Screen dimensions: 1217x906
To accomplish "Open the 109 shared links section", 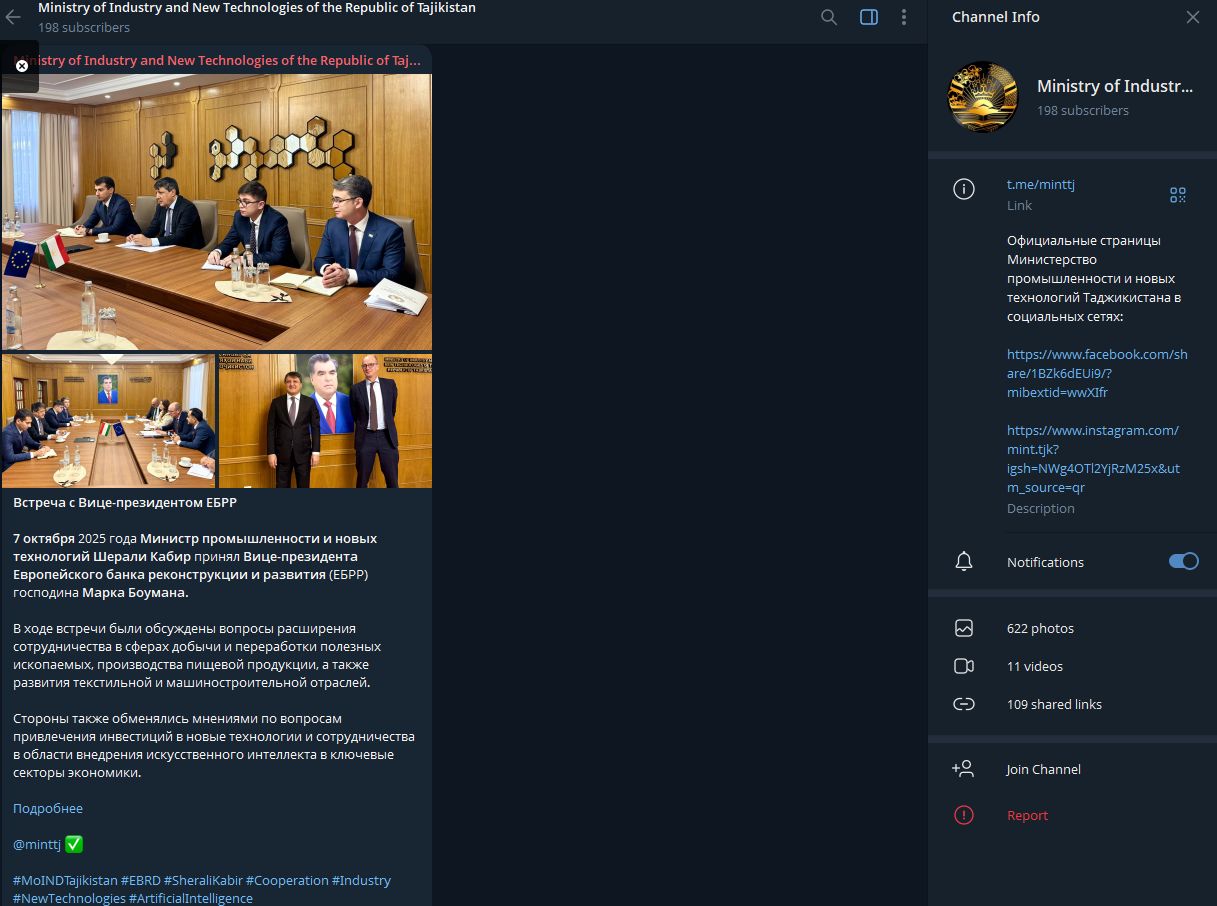I will 1054,704.
